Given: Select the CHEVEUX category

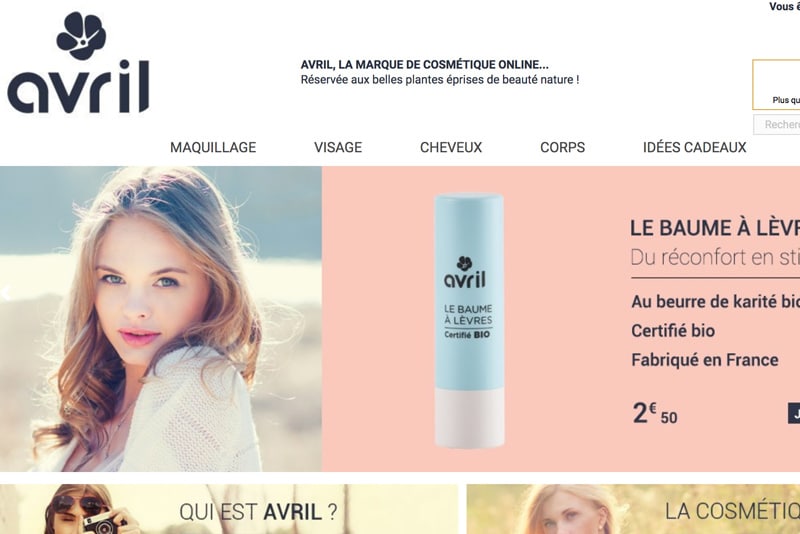Looking at the screenshot, I should pyautogui.click(x=451, y=147).
